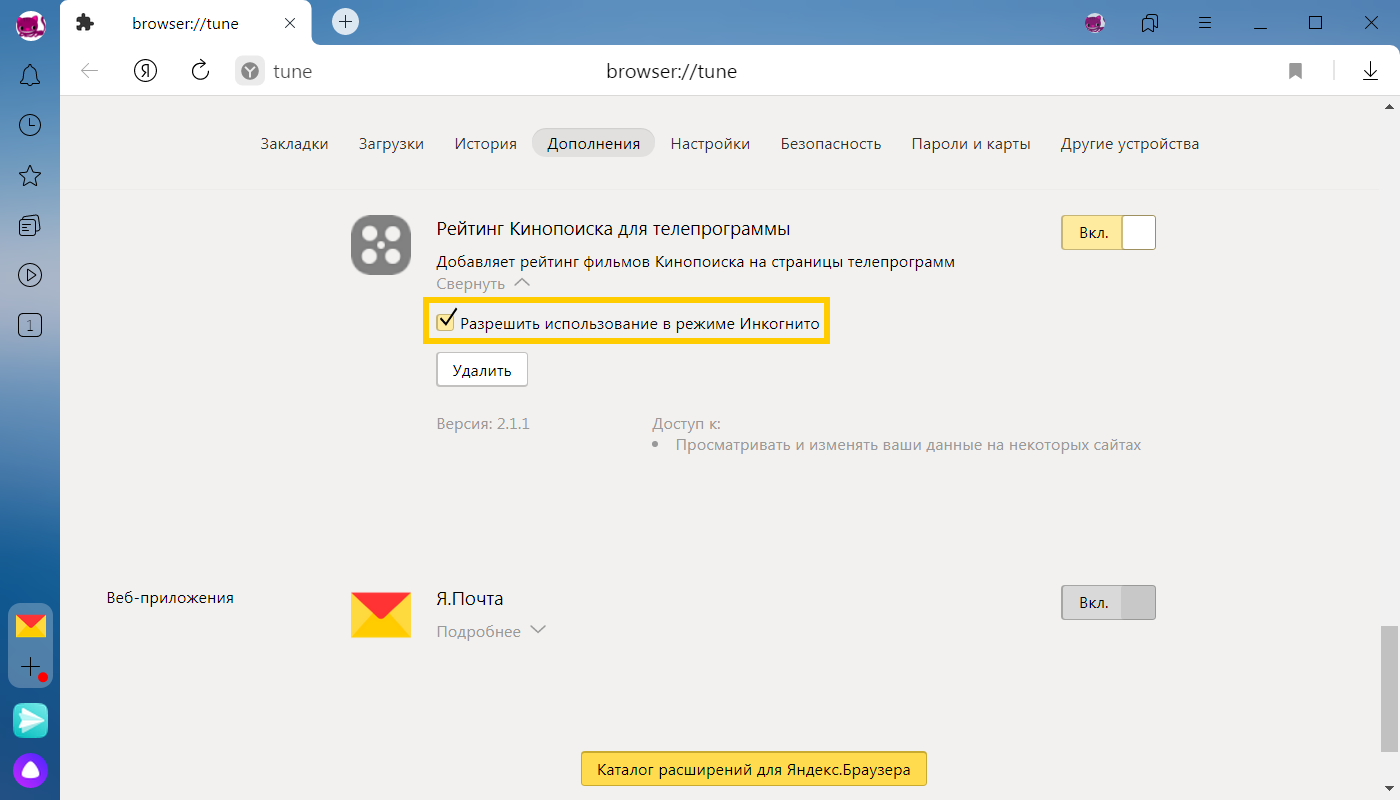
Task: Click the Я.Почта title text
Action: click(470, 599)
